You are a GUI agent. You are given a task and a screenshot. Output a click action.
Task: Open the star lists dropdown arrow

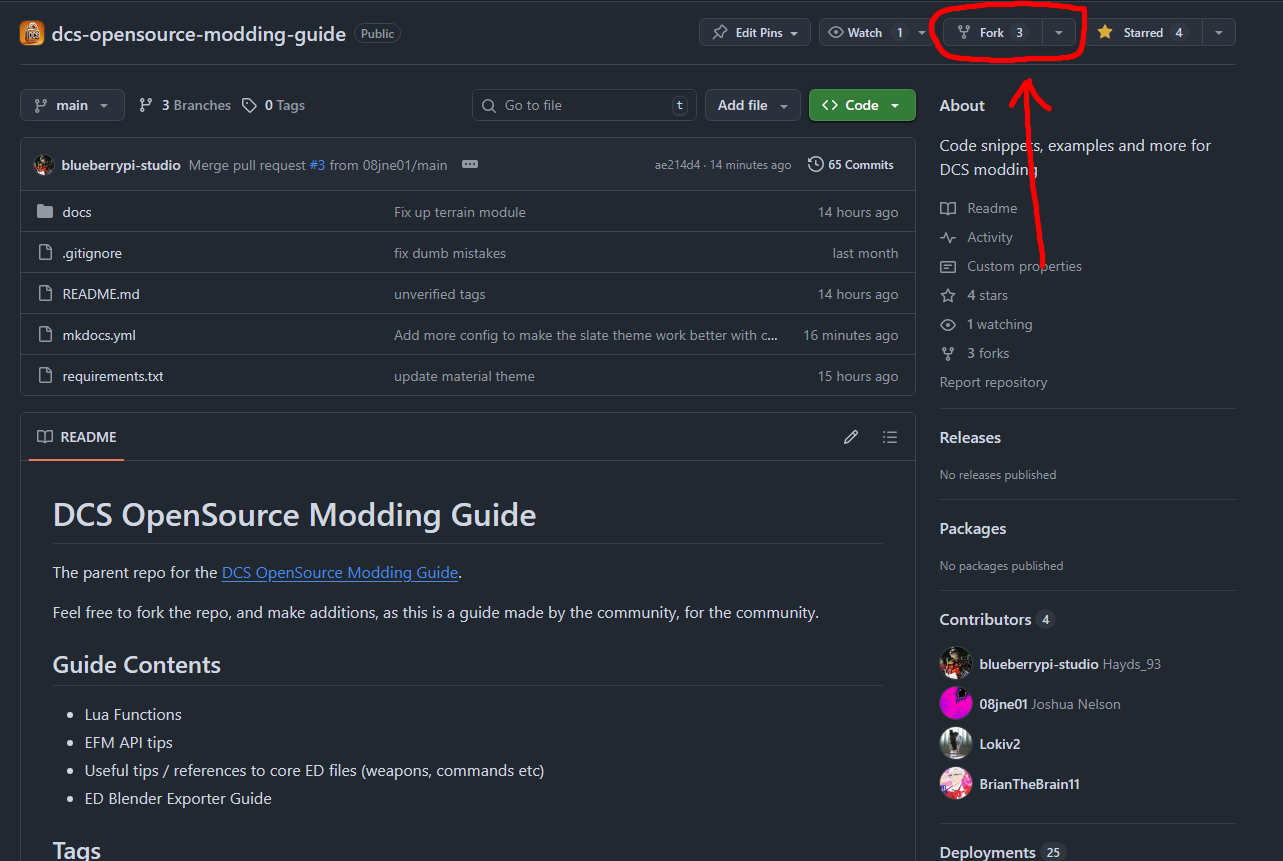1218,33
